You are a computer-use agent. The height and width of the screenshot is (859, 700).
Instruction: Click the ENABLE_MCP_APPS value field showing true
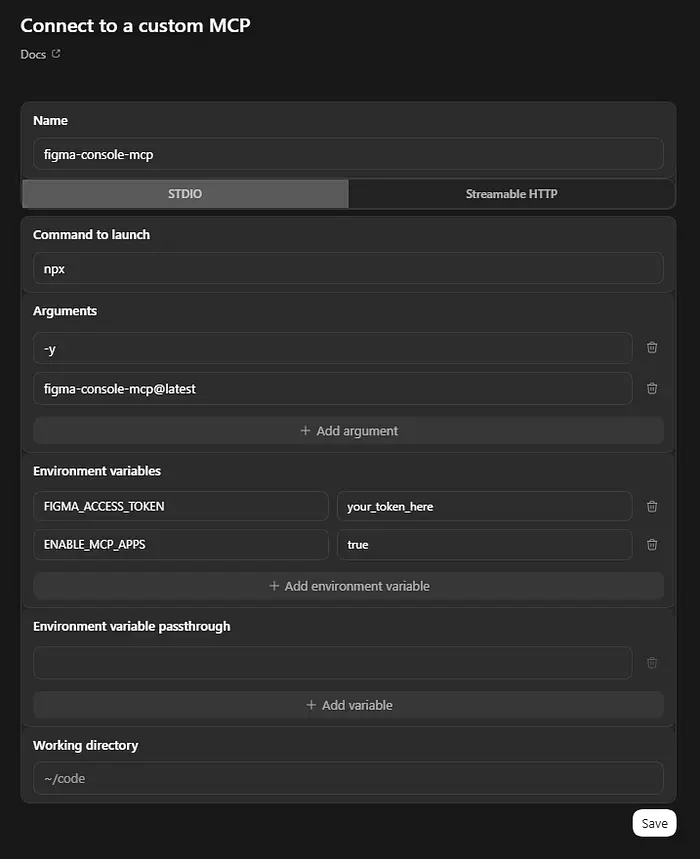click(x=484, y=545)
